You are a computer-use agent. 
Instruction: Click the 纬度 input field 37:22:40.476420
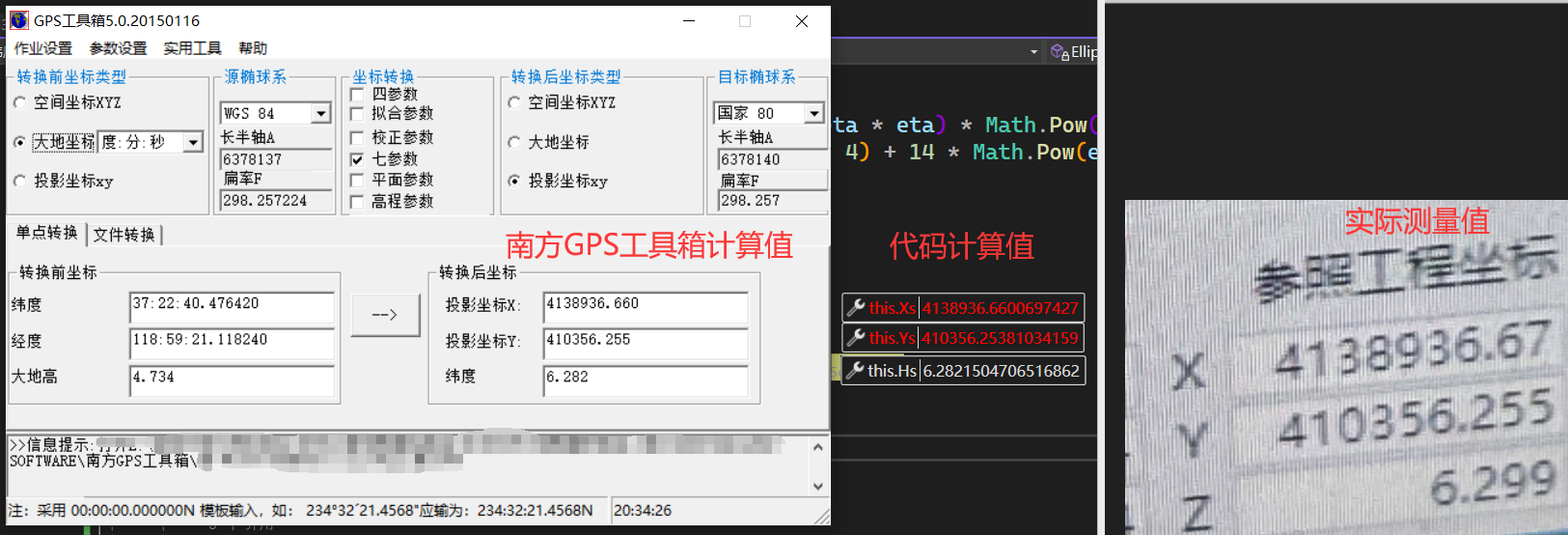232,307
